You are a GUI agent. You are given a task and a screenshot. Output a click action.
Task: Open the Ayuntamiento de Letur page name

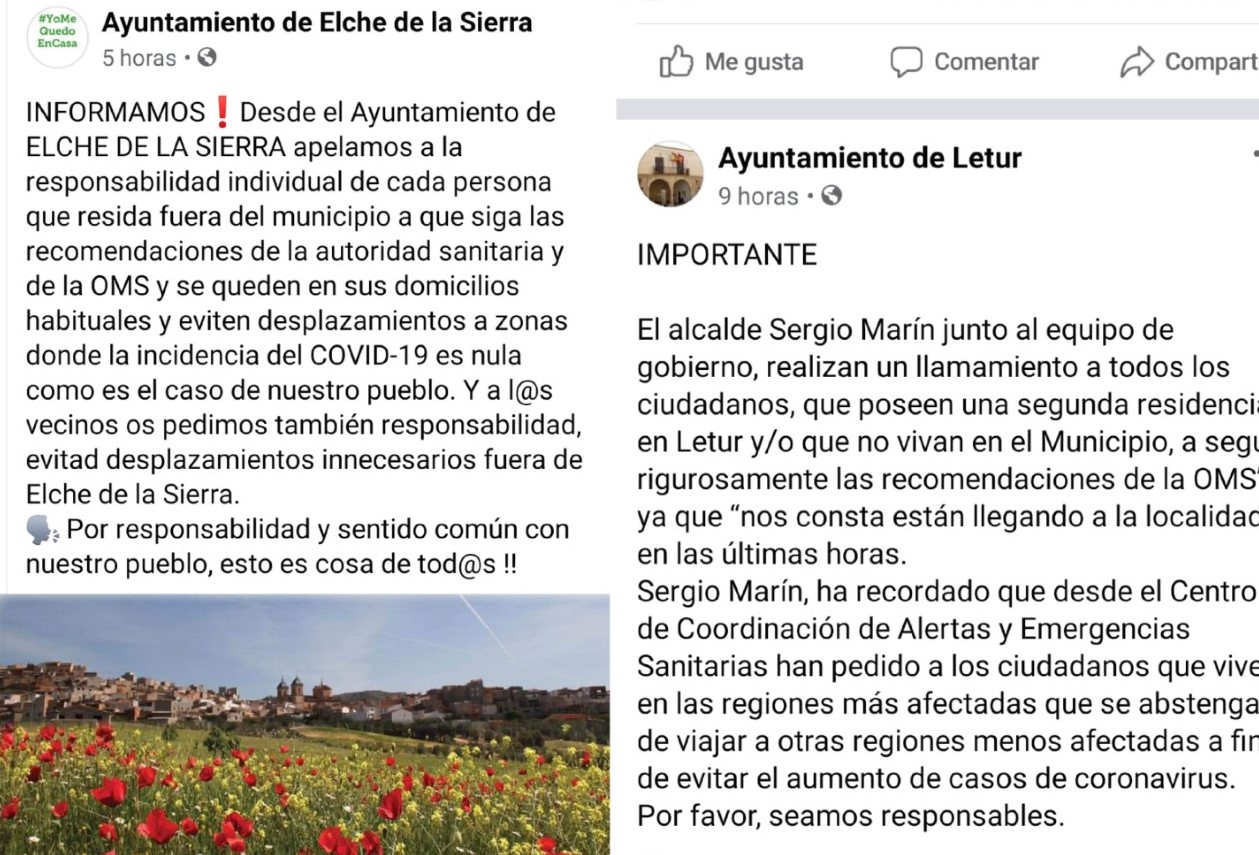pyautogui.click(x=869, y=158)
